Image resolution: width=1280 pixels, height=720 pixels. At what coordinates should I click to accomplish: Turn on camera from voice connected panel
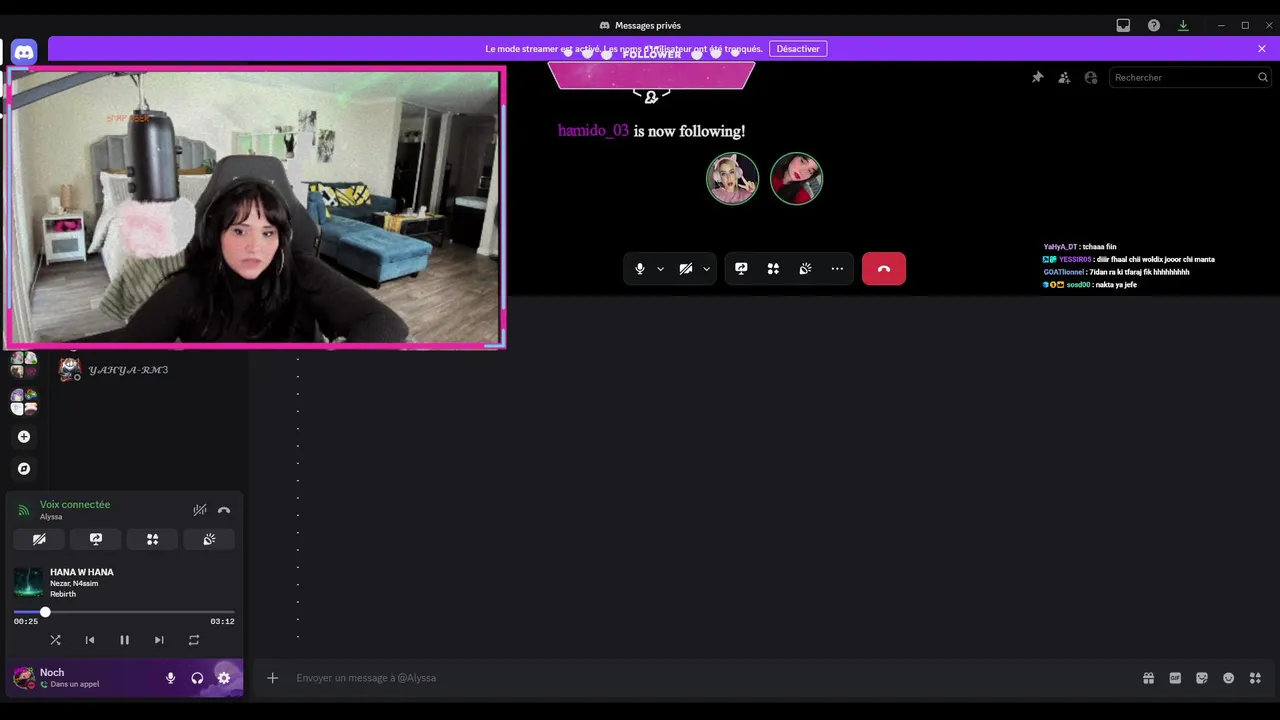click(39, 539)
